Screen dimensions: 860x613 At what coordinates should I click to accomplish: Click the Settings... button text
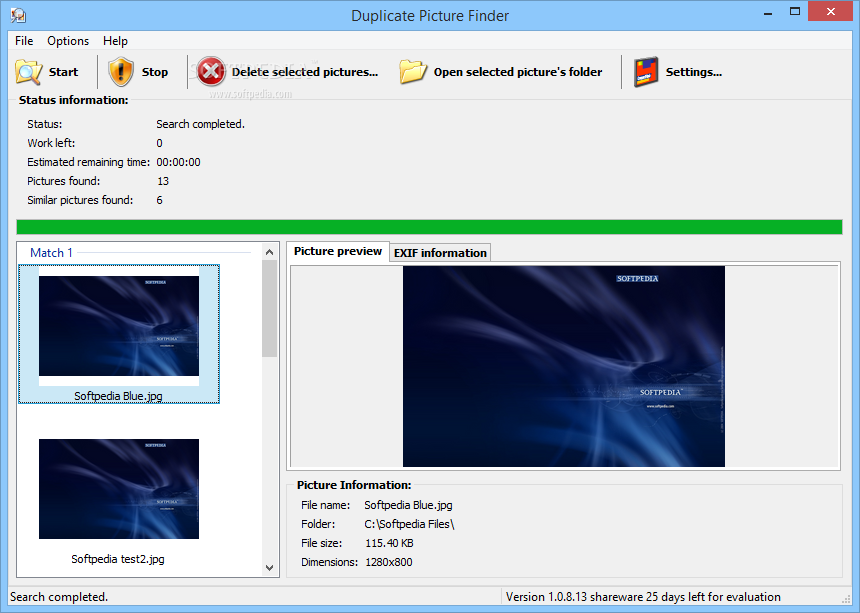click(694, 72)
